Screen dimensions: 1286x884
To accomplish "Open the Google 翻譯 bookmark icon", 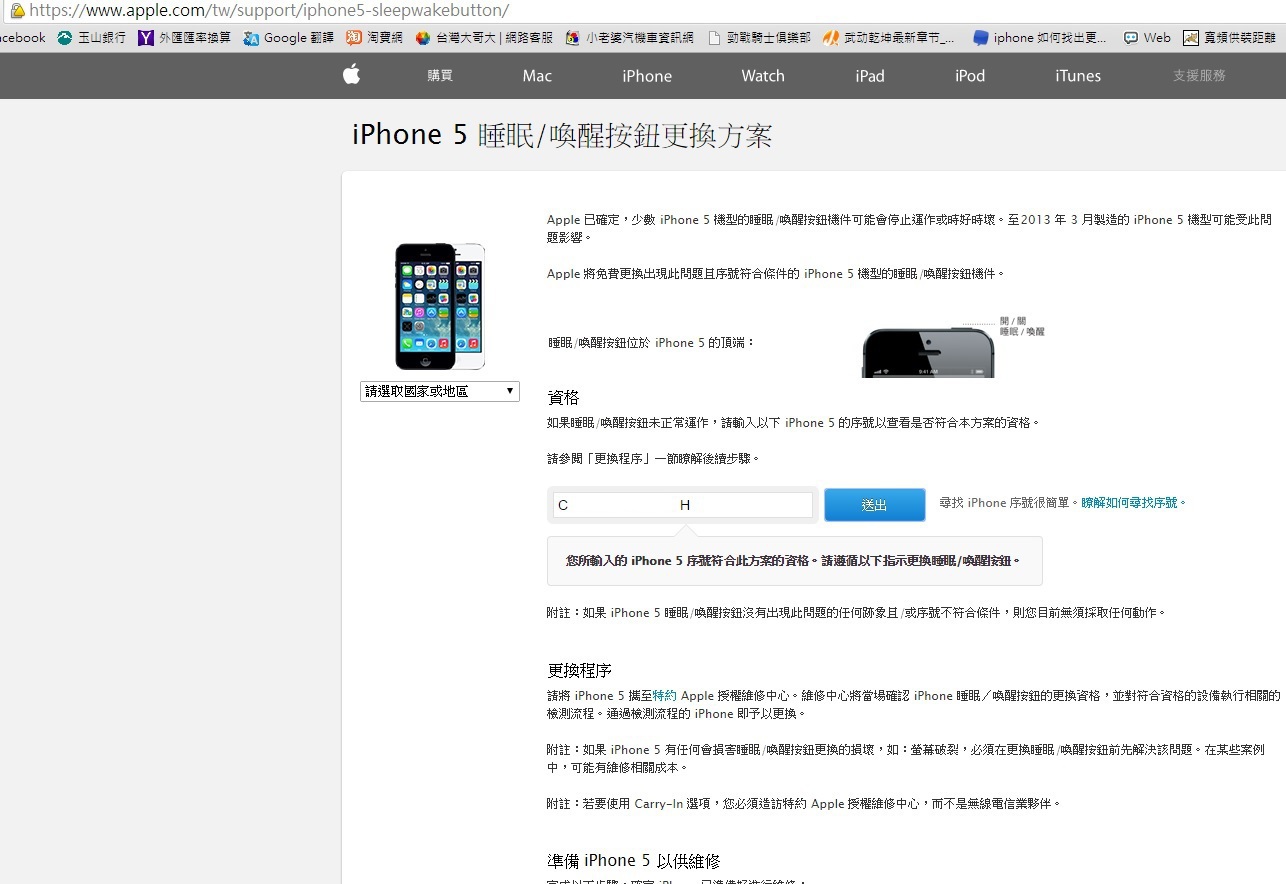I will (251, 38).
